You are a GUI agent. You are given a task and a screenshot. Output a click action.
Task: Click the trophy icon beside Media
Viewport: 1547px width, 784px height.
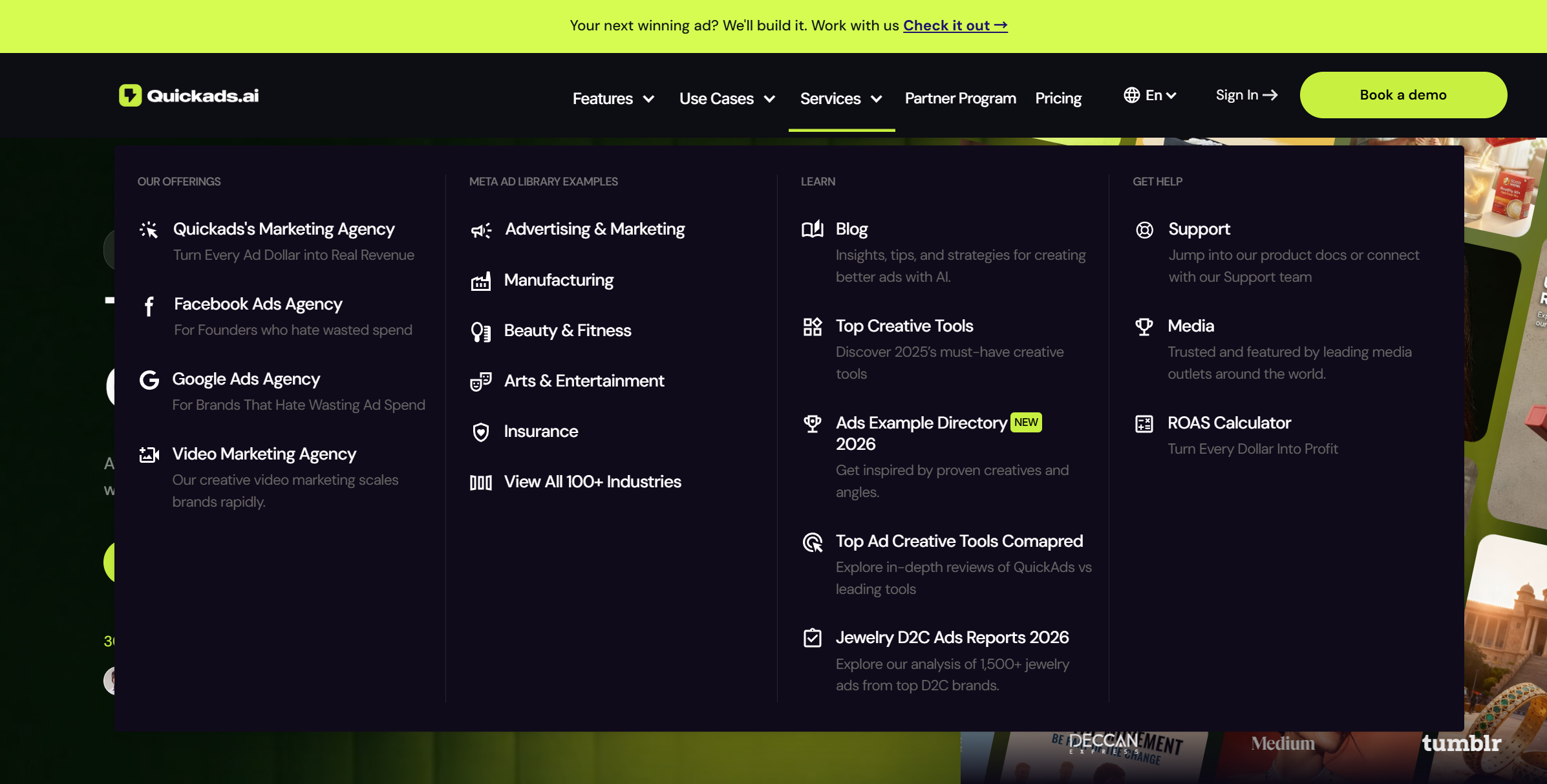[x=1144, y=326]
